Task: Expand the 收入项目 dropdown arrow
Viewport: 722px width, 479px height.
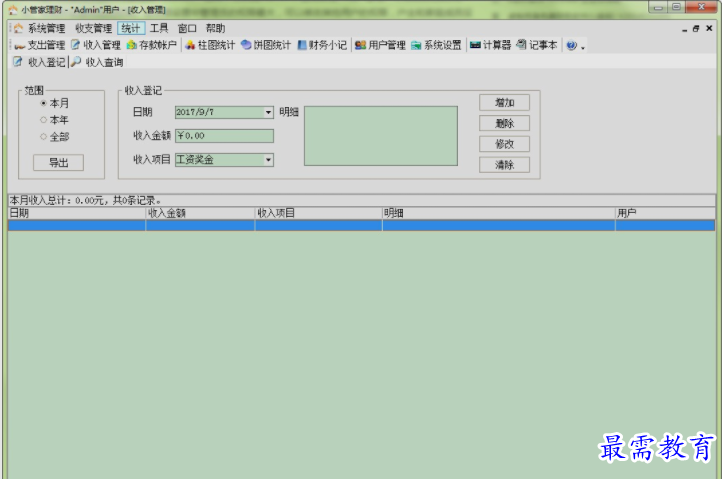Action: pyautogui.click(x=268, y=160)
